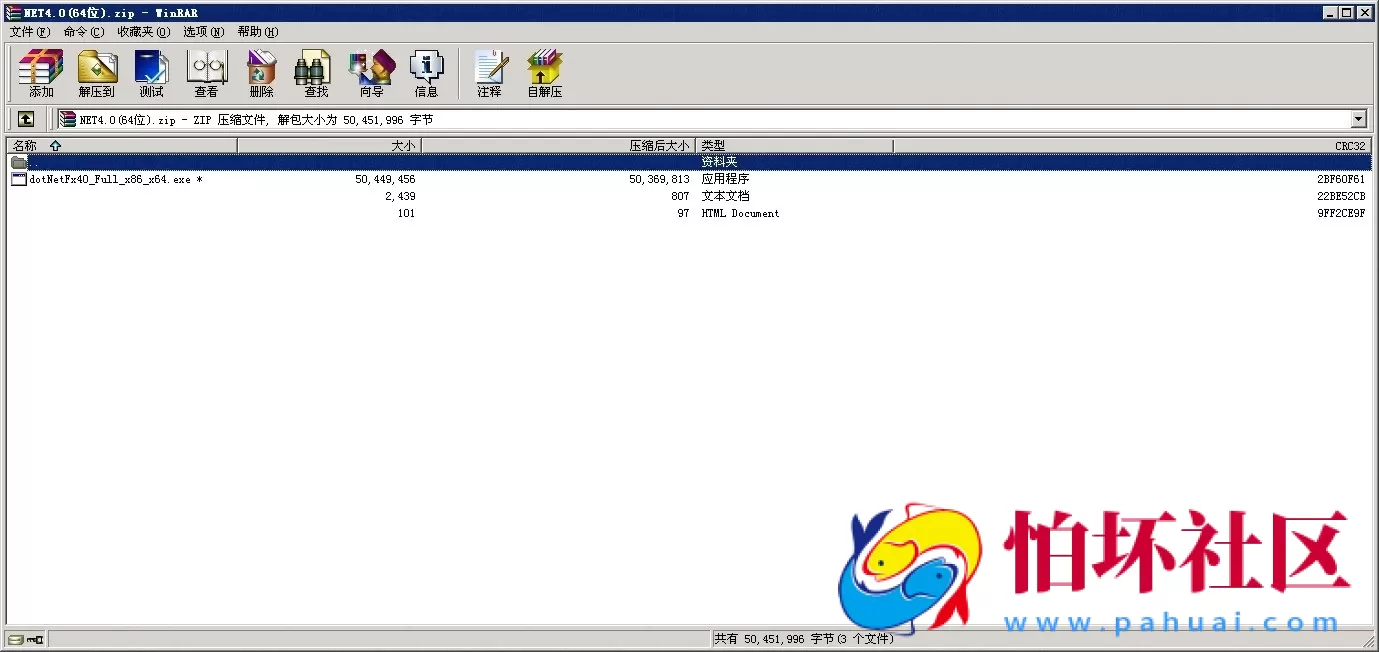1379x652 pixels.
Task: Select dotNetFx40_Full_x86_x64.exe file row
Action: coord(110,180)
